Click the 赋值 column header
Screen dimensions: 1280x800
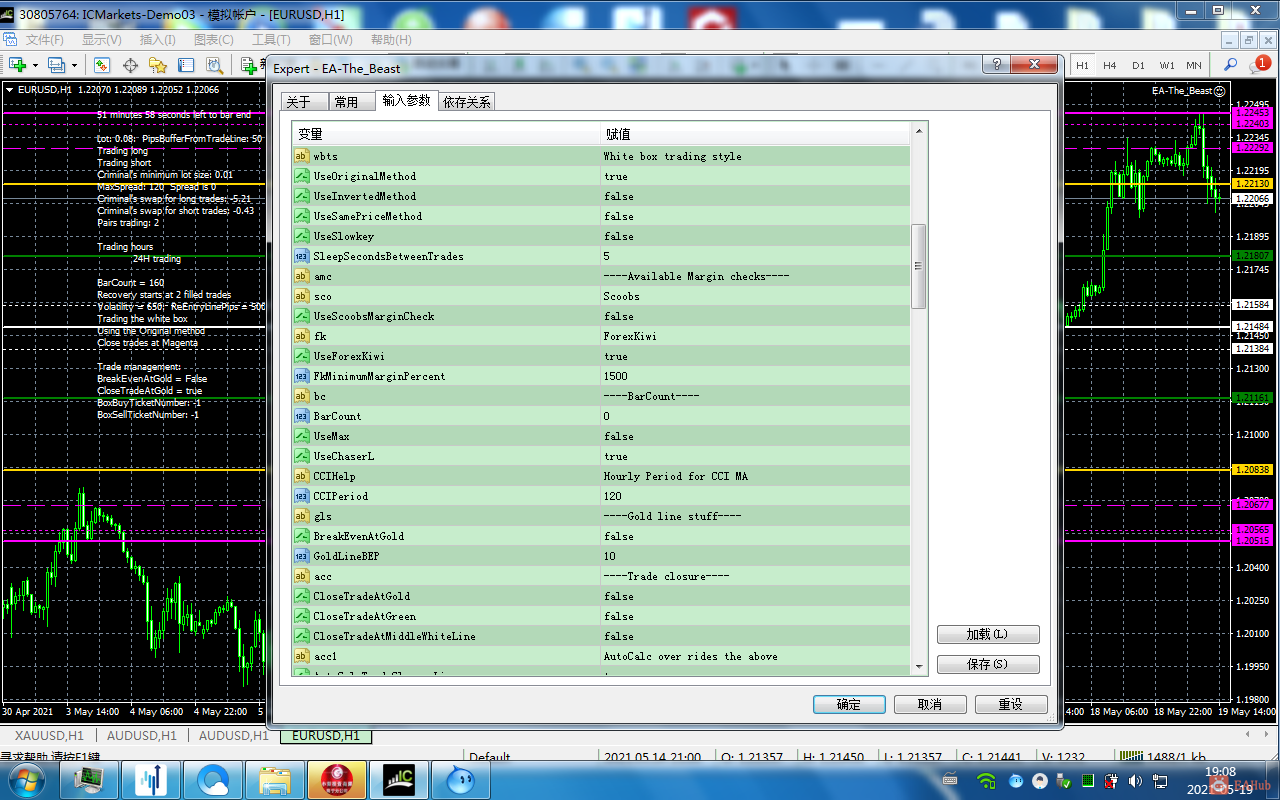point(756,134)
